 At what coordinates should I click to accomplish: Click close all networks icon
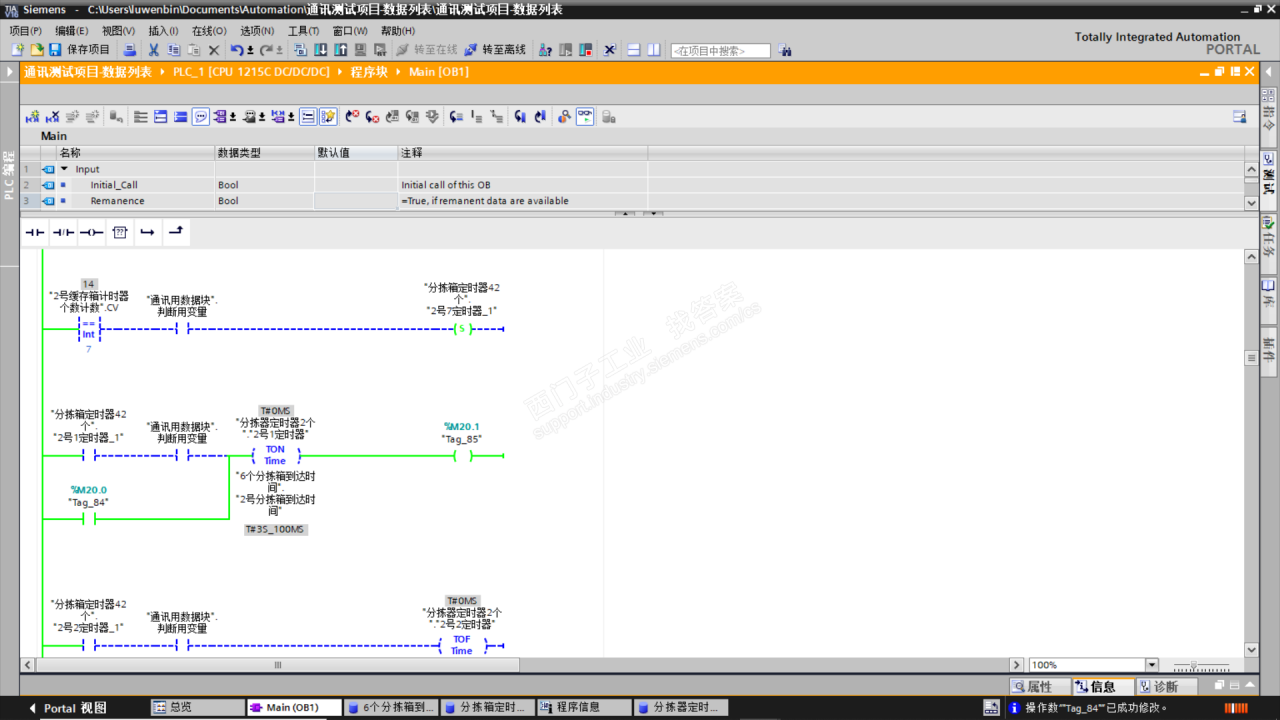point(181,117)
